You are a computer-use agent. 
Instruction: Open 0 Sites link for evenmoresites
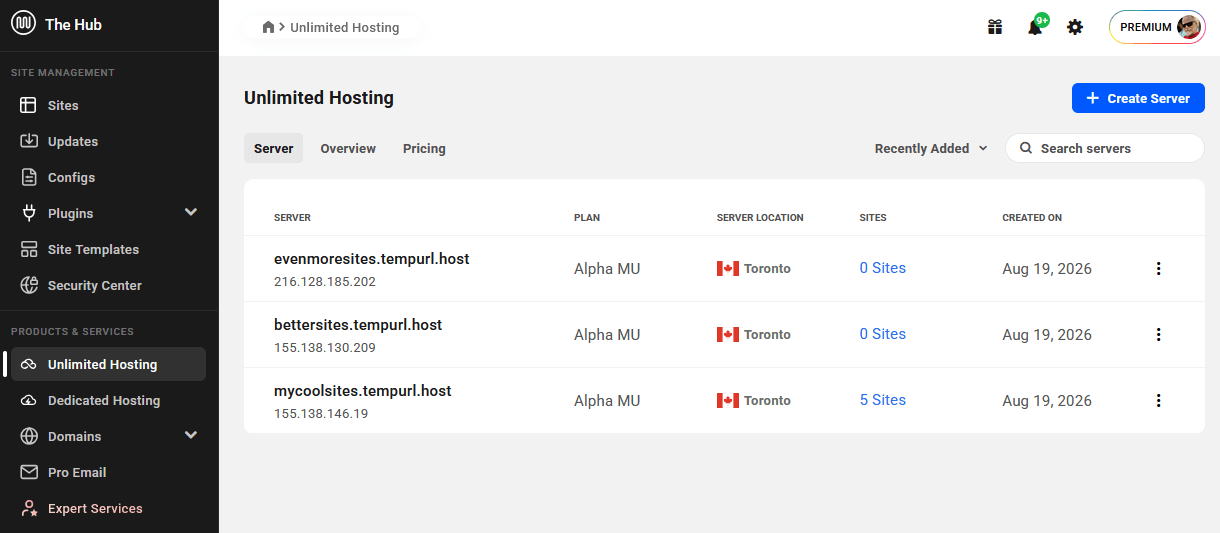pos(883,268)
